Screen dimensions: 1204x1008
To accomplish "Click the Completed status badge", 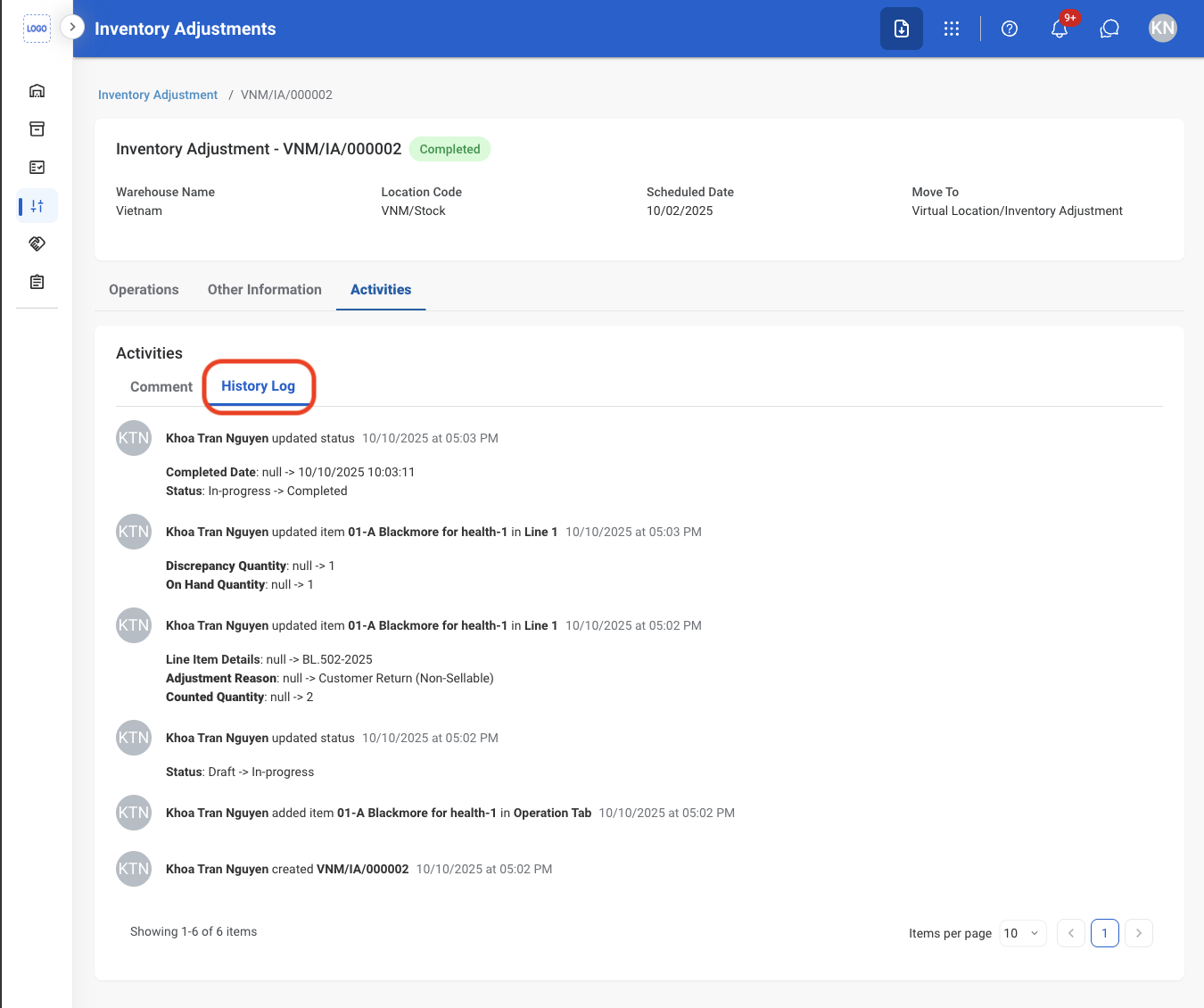I will (450, 149).
